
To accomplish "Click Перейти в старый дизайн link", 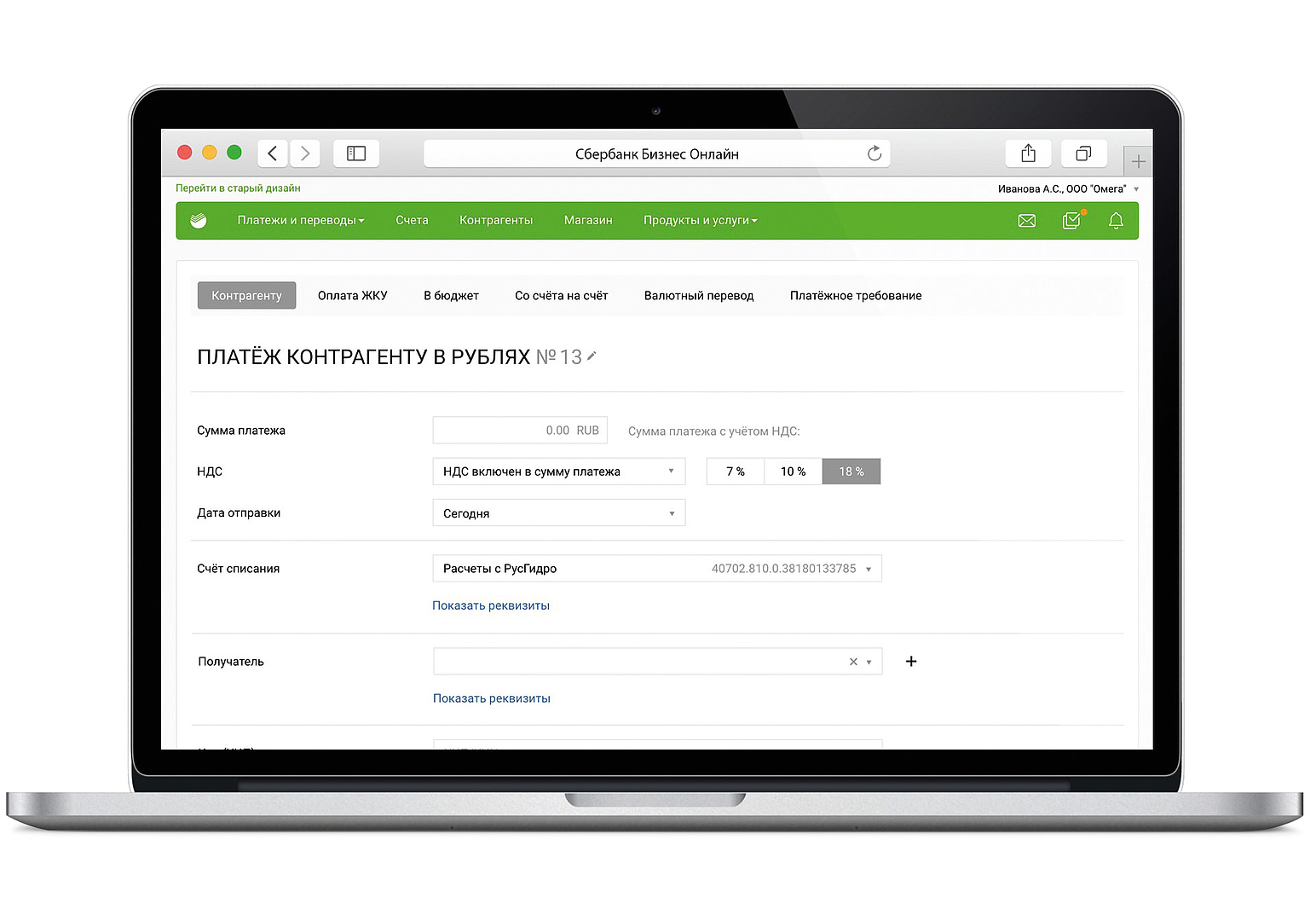I will tap(238, 188).
